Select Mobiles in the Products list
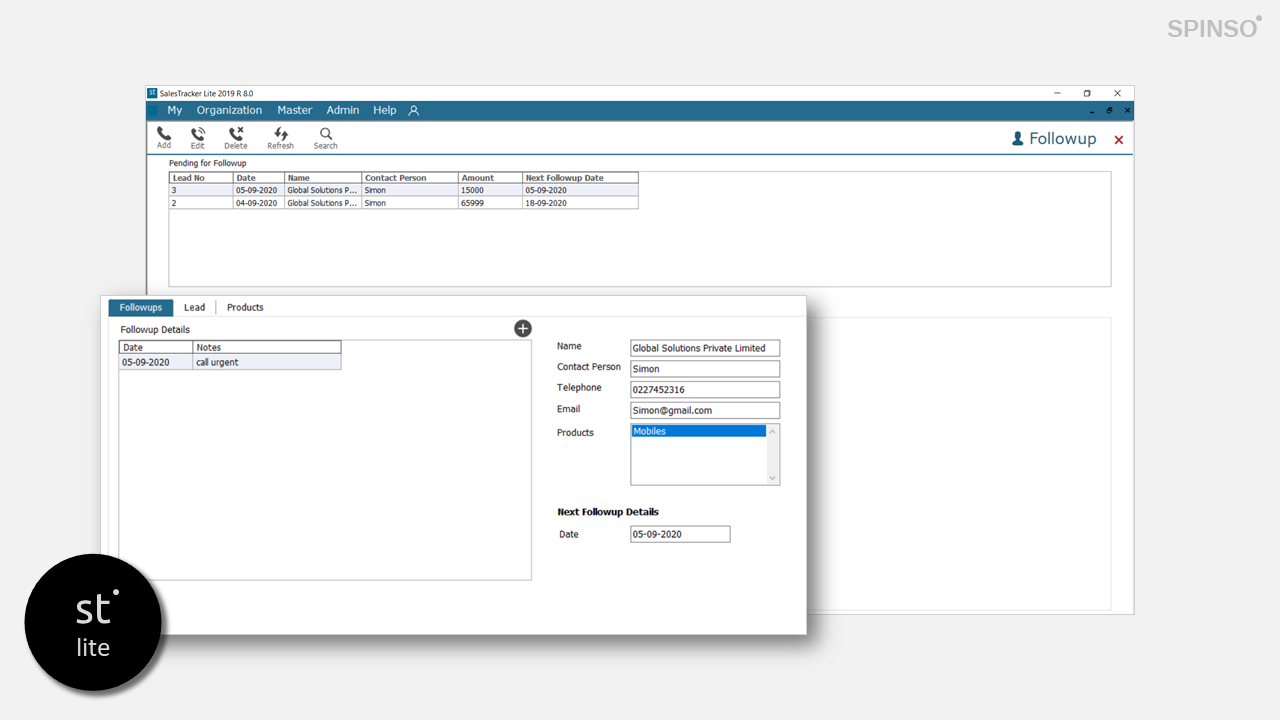The height and width of the screenshot is (720, 1280). [698, 432]
